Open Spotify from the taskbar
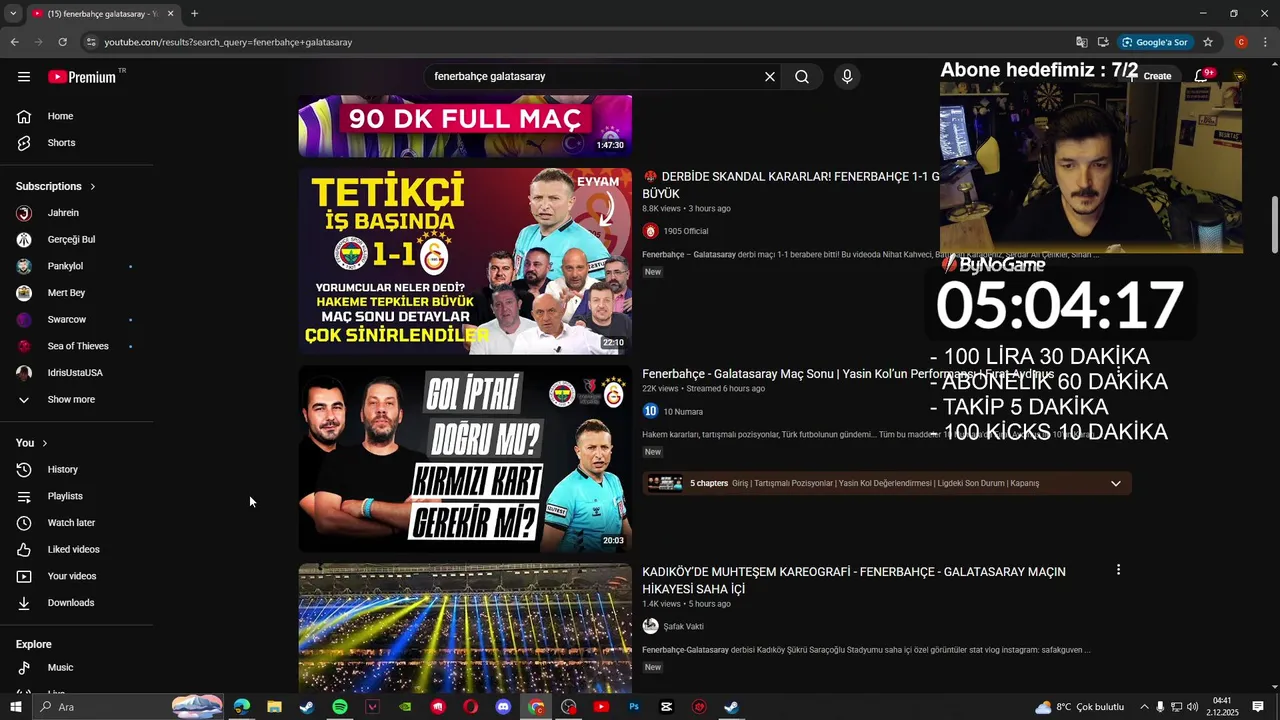The width and height of the screenshot is (1280, 720). click(340, 707)
